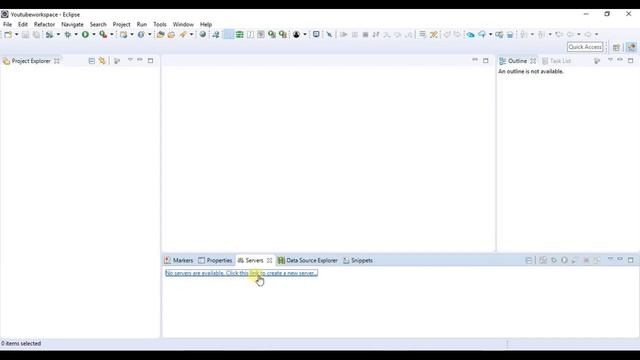
Task: Open the Navigate menu
Action: click(72, 24)
